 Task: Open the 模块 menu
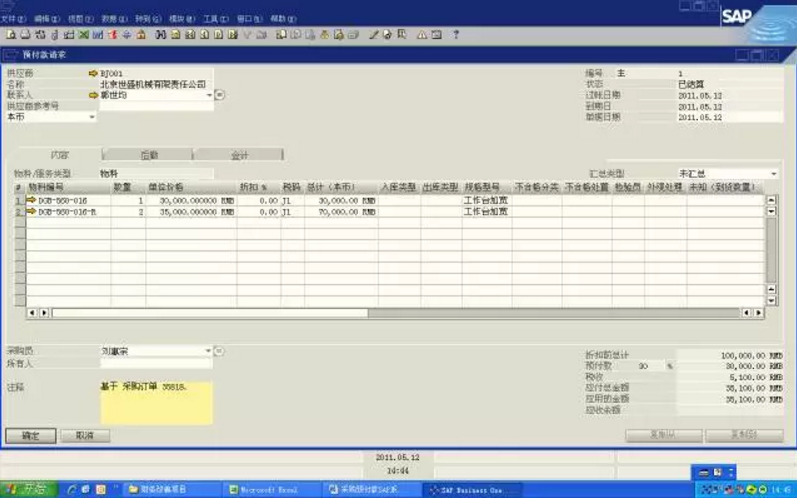coord(182,19)
